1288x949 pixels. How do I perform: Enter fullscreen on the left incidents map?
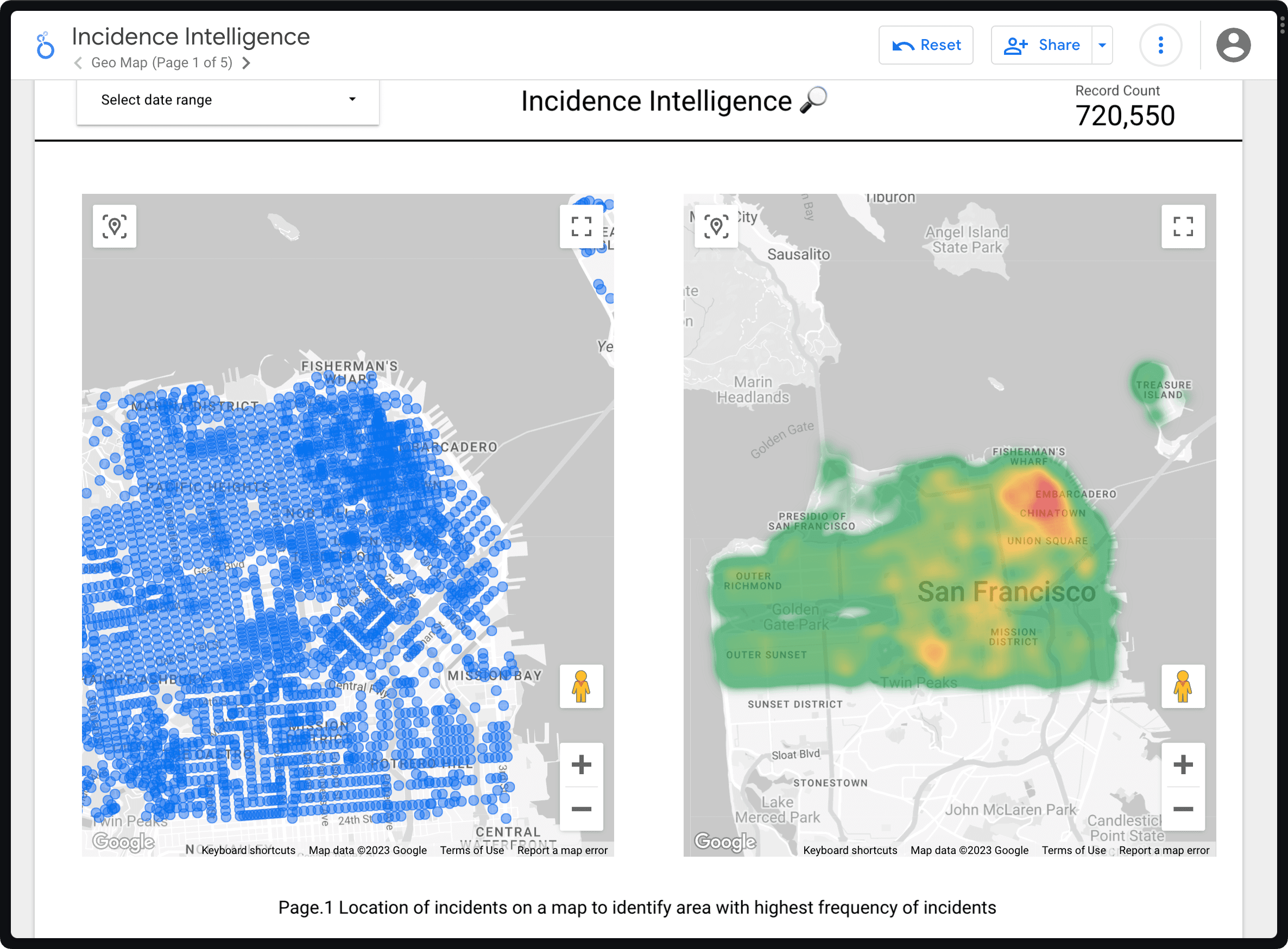pyautogui.click(x=582, y=227)
